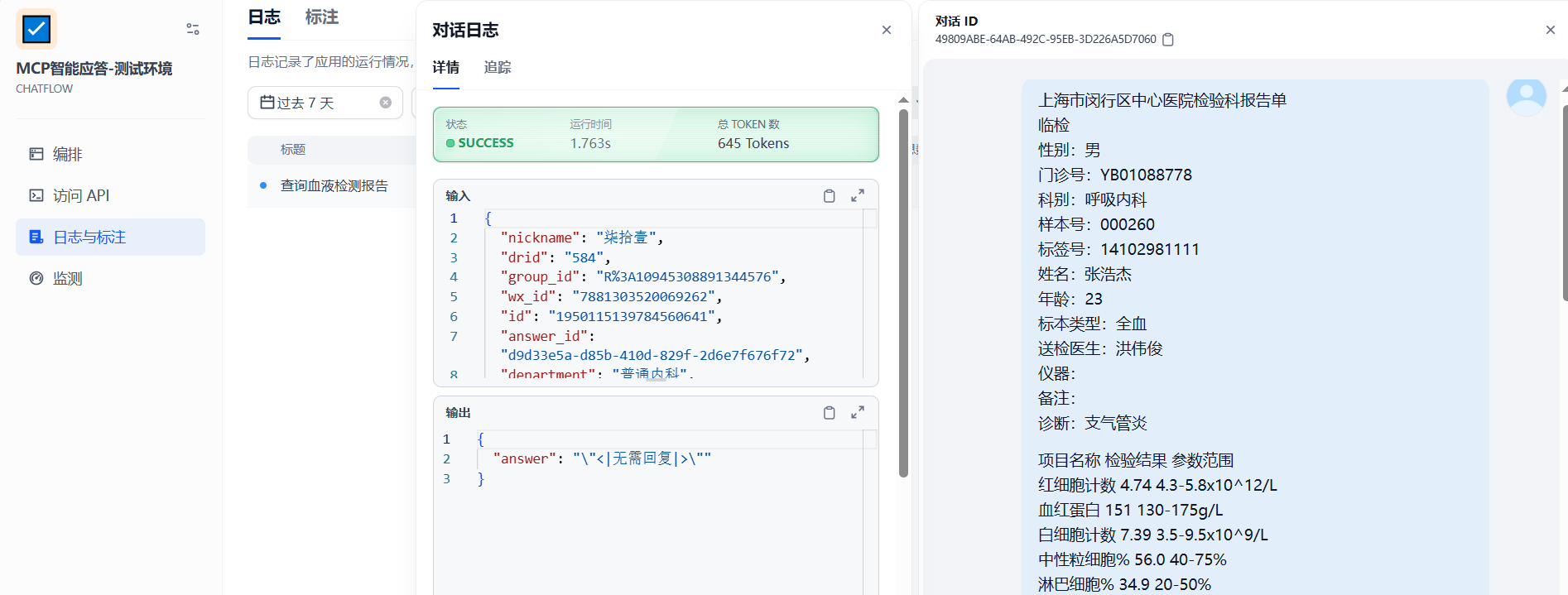
Task: Open 访问 API page
Action: pyautogui.click(x=80, y=196)
